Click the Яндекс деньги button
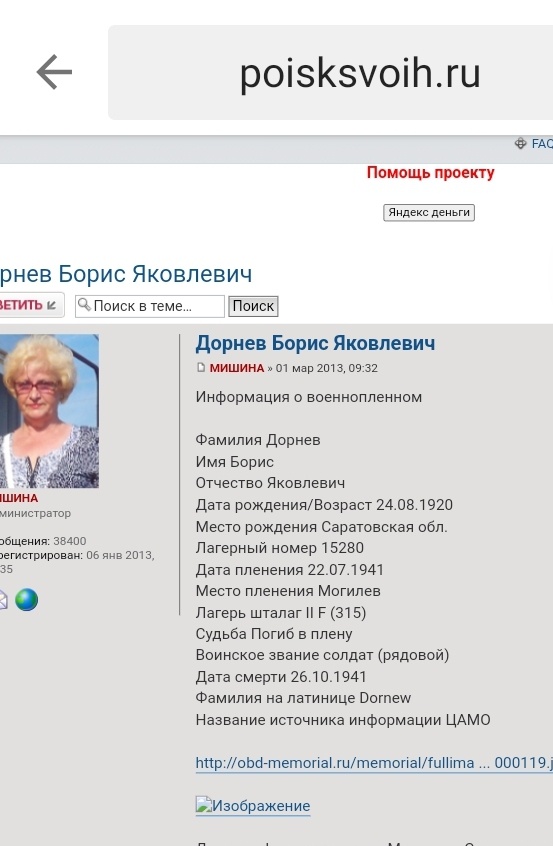The height and width of the screenshot is (846, 553). point(429,213)
